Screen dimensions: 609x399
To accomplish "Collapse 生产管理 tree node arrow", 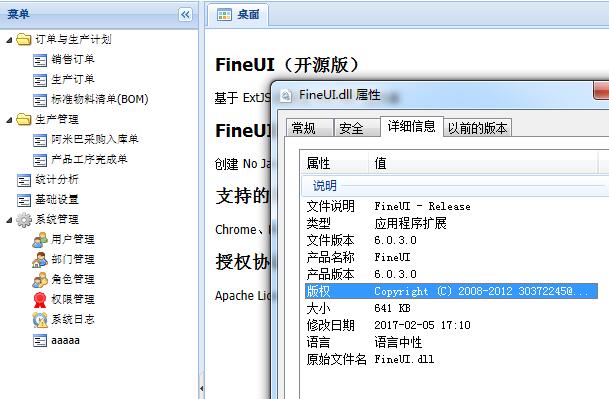I will [x=9, y=120].
